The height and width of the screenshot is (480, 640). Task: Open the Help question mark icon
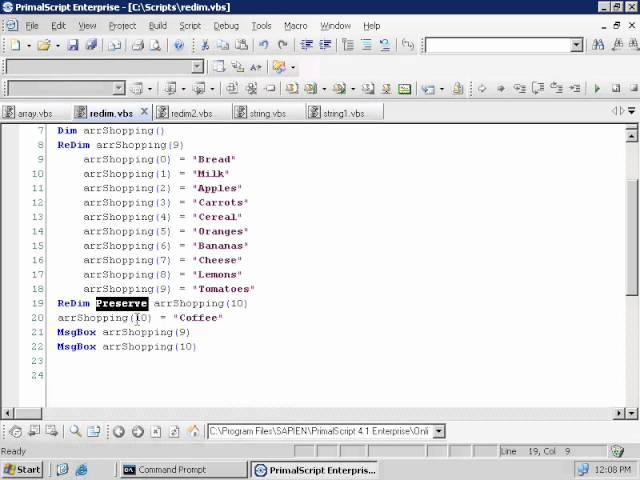pos(179,45)
